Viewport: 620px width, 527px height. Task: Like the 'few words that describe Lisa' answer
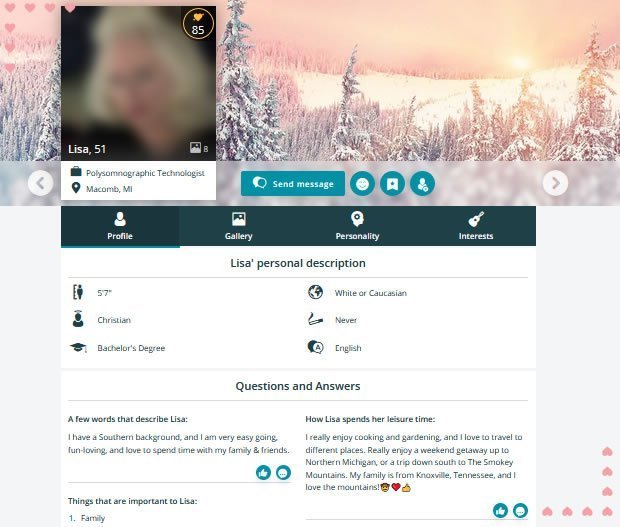click(x=263, y=472)
